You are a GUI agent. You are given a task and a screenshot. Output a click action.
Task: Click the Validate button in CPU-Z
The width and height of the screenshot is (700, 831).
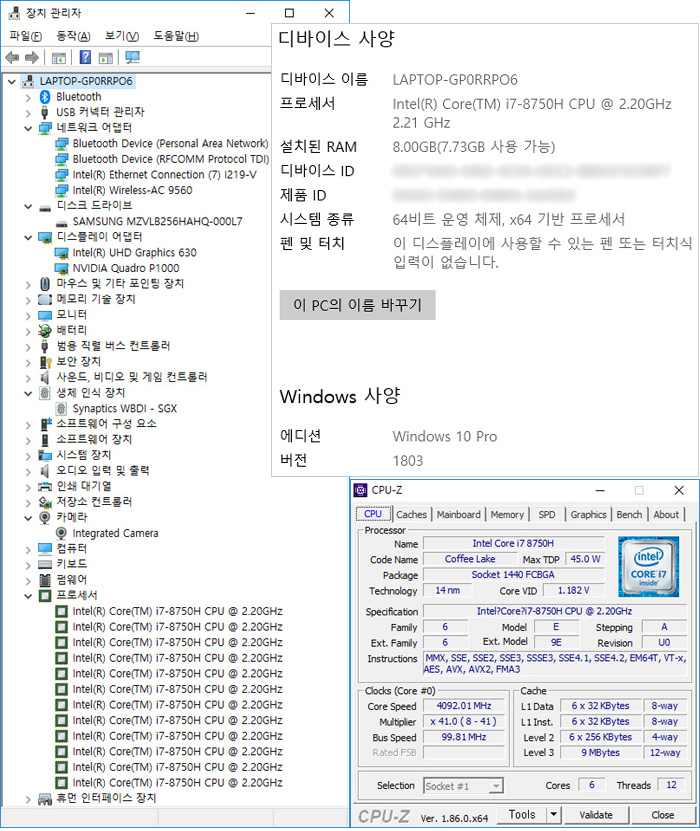[x=596, y=815]
